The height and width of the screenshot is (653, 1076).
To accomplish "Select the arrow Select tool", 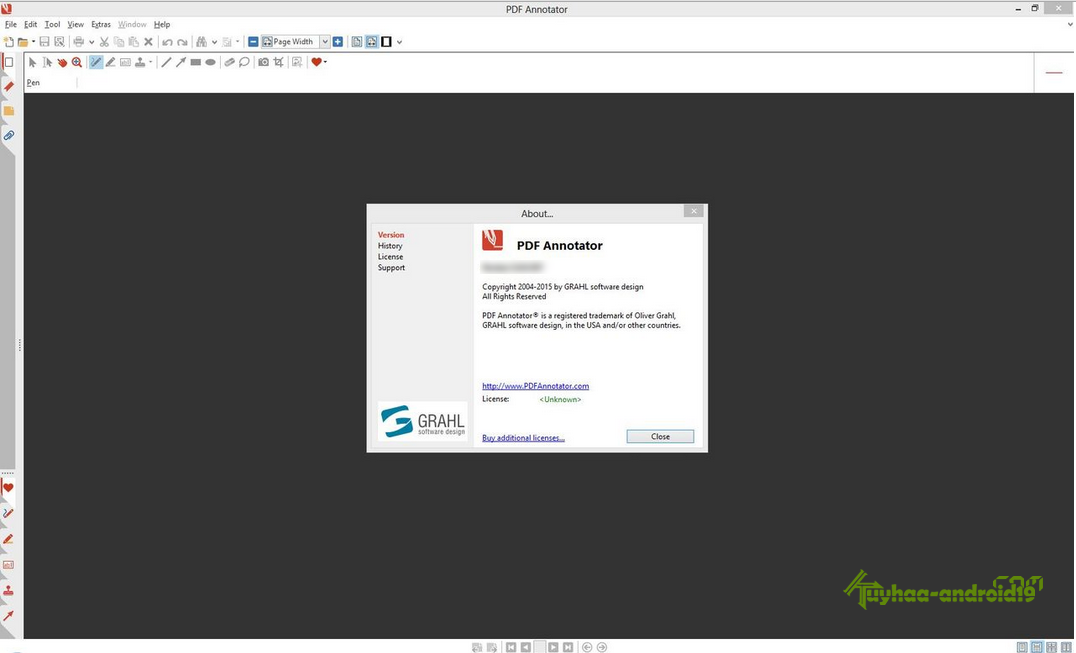I will 32,62.
